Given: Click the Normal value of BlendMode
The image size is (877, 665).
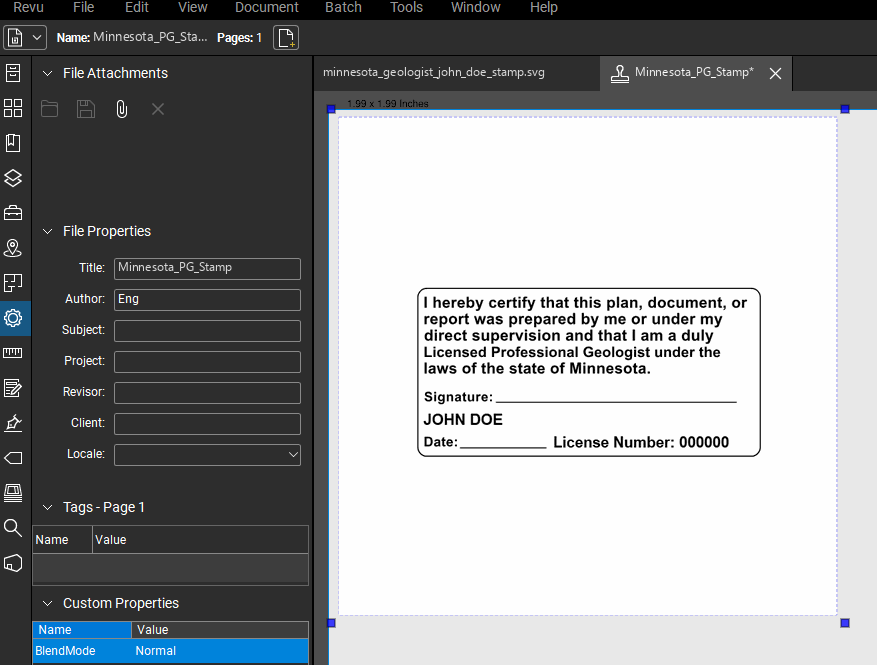Looking at the screenshot, I should (x=155, y=651).
